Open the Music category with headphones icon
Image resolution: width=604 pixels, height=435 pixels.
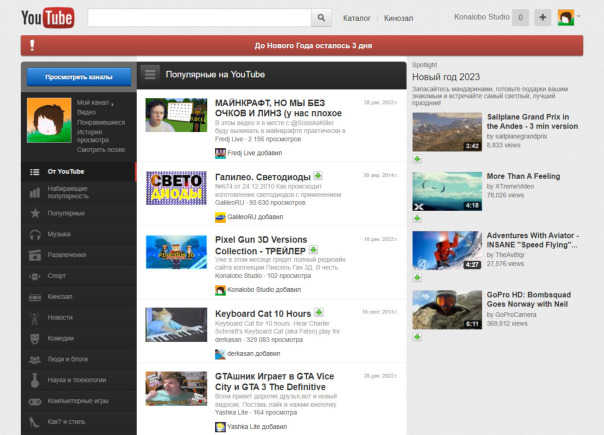(x=60, y=234)
